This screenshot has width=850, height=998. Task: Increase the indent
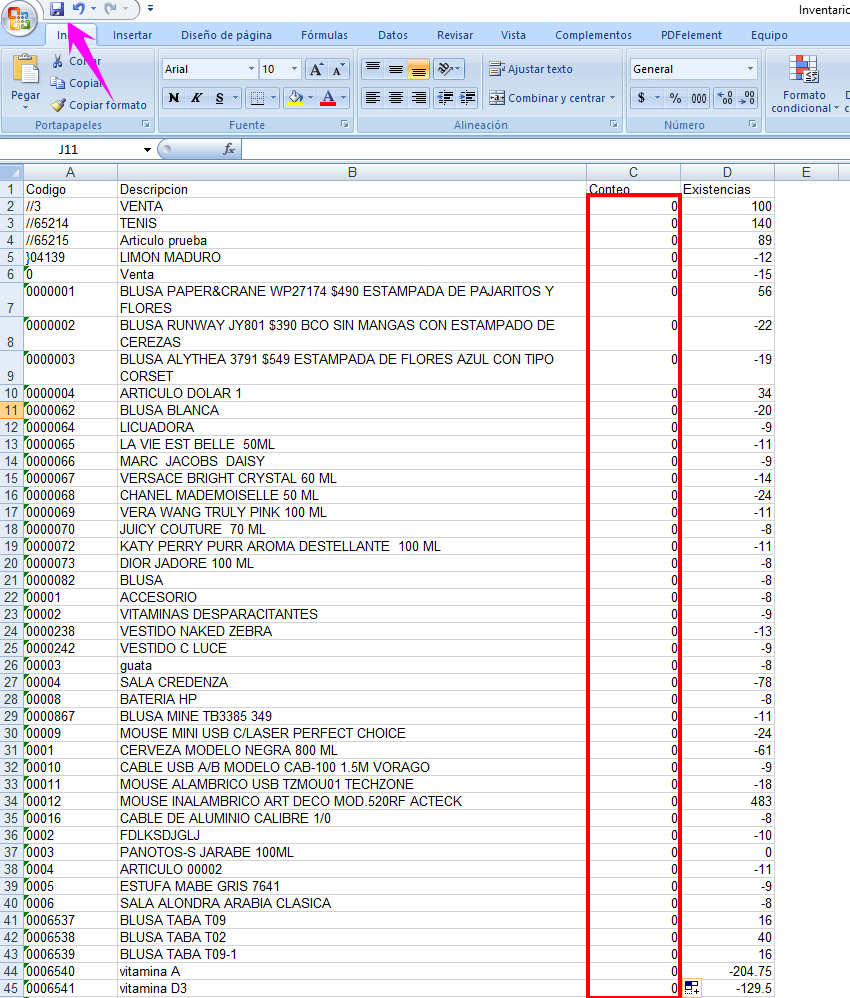pos(467,98)
